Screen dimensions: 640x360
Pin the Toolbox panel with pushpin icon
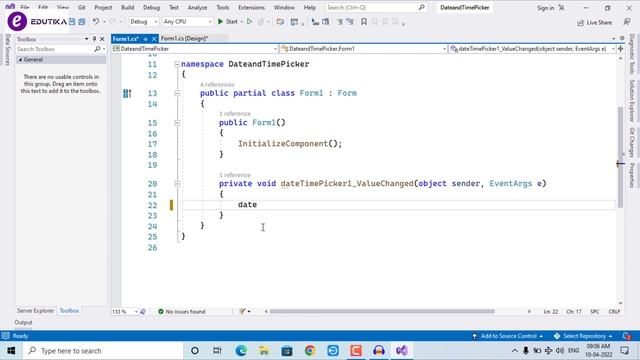94,39
